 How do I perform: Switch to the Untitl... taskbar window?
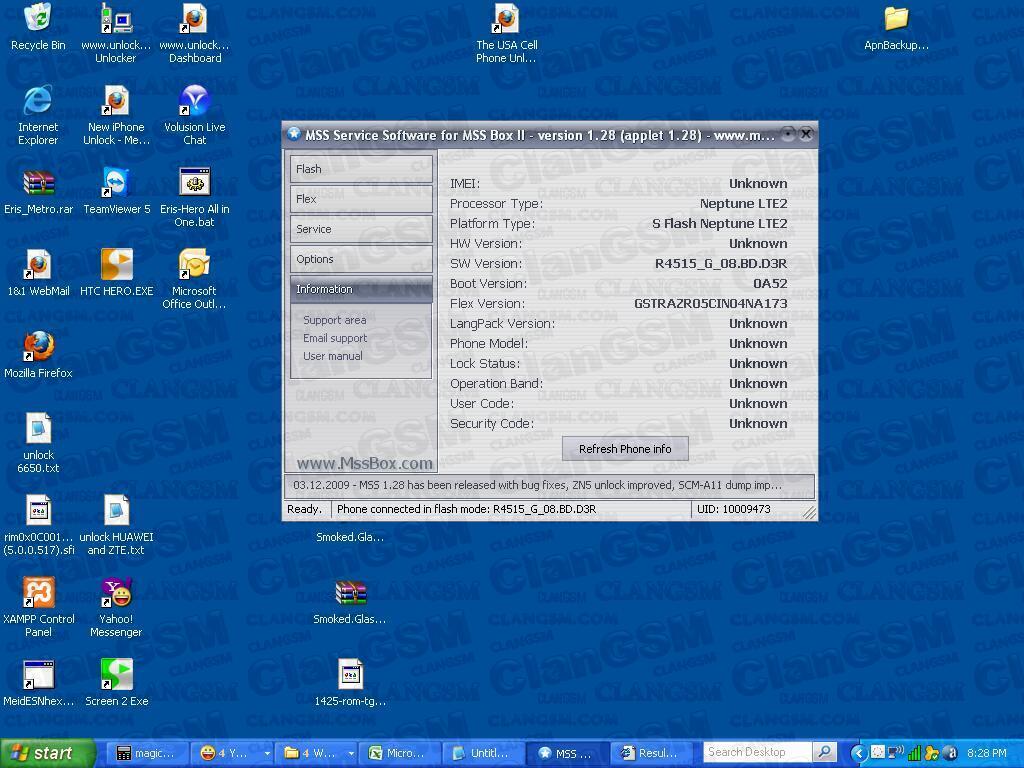482,753
